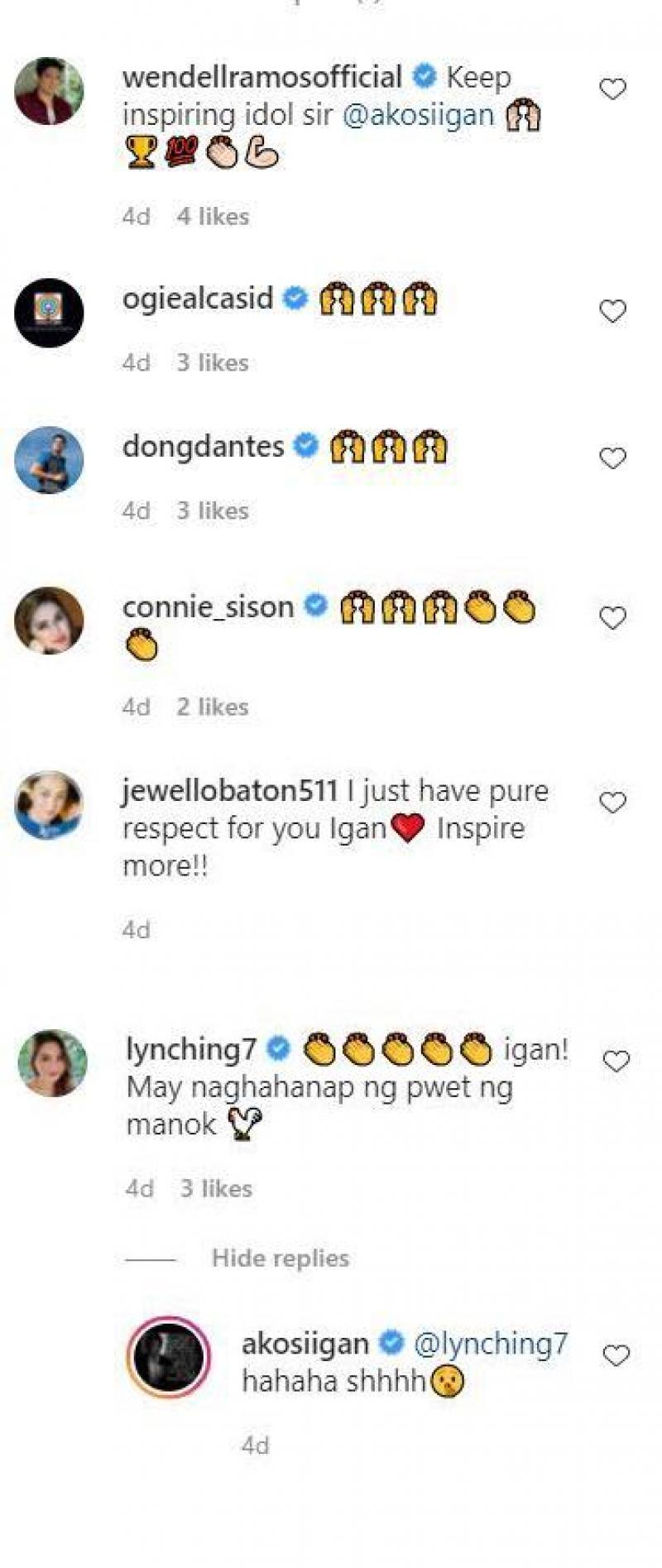The height and width of the screenshot is (1568, 662).
Task: Open the @lynching7 mention in reply
Action: point(491,1344)
